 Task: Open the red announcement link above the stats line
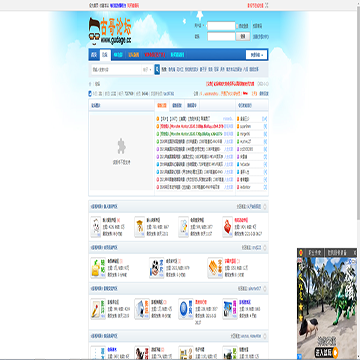[x=230, y=84]
